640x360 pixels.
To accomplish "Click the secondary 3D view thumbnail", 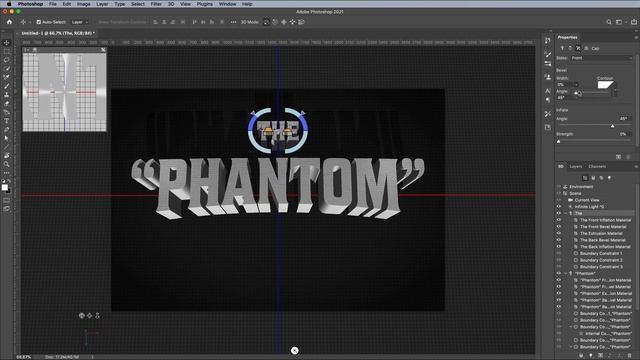I will 64,92.
